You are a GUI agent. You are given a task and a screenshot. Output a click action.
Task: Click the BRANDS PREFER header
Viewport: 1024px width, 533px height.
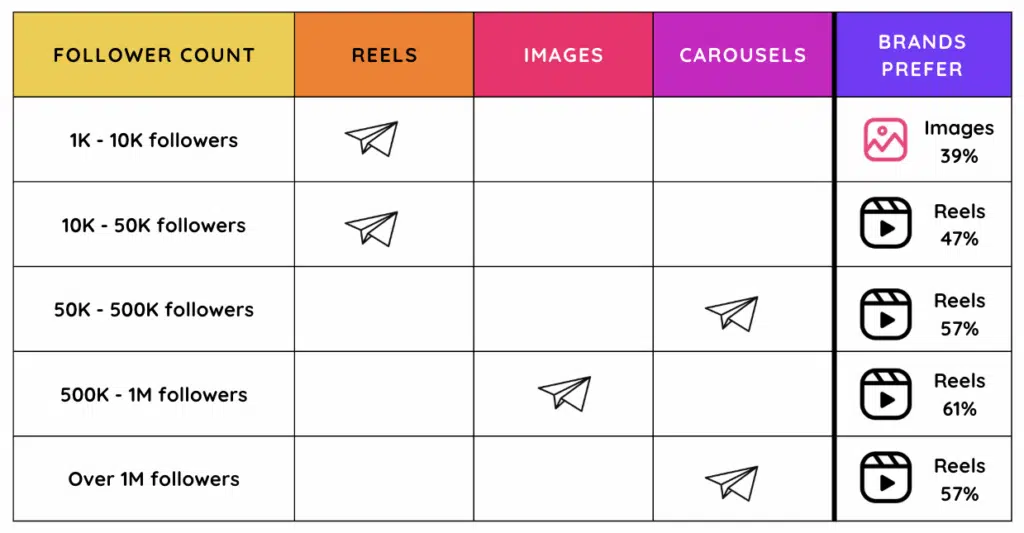click(922, 55)
